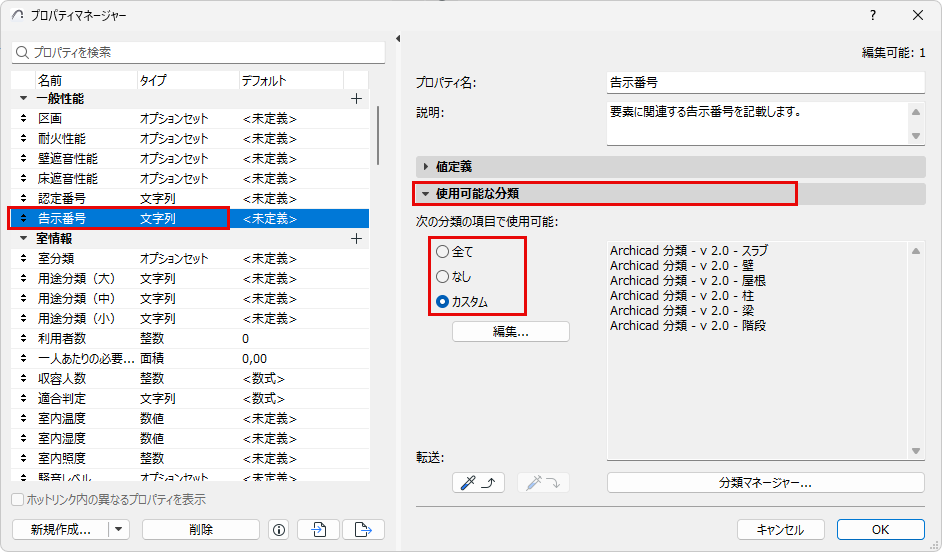942x552 pixels.
Task: Click the export properties icon
Action: 363,530
